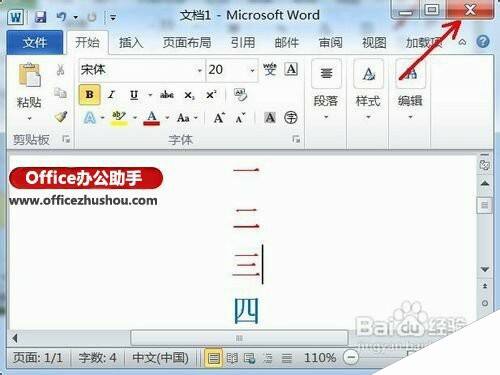Open font color dropdown arrow
The height and width of the screenshot is (375, 500).
pos(167,118)
